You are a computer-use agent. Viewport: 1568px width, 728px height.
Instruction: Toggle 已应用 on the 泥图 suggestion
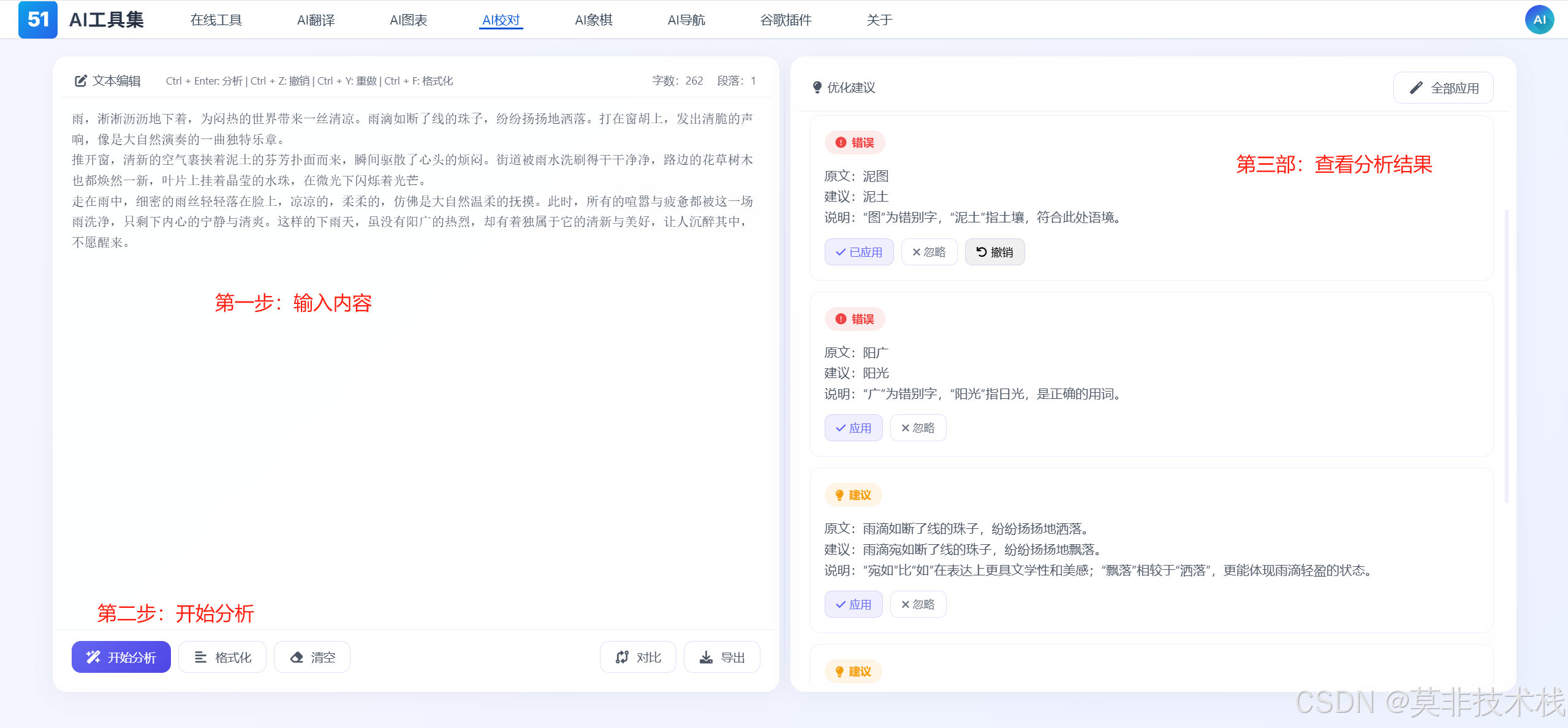click(858, 252)
